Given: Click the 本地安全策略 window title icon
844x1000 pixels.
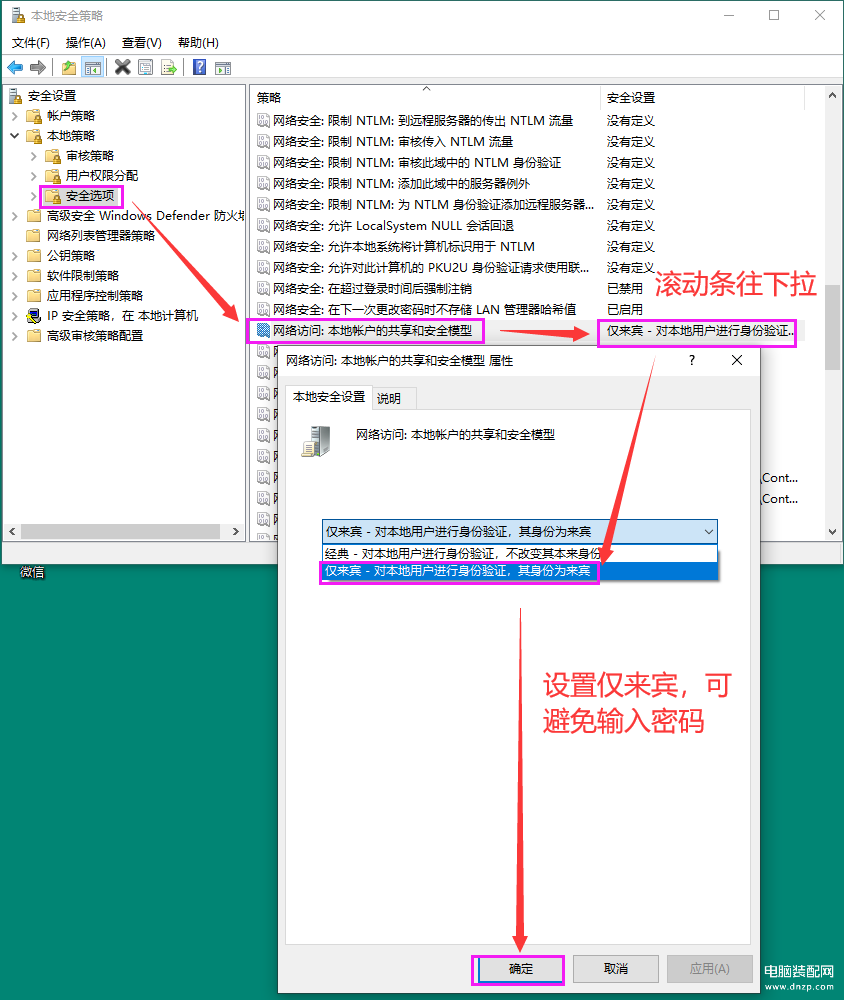Looking at the screenshot, I should [x=18, y=15].
